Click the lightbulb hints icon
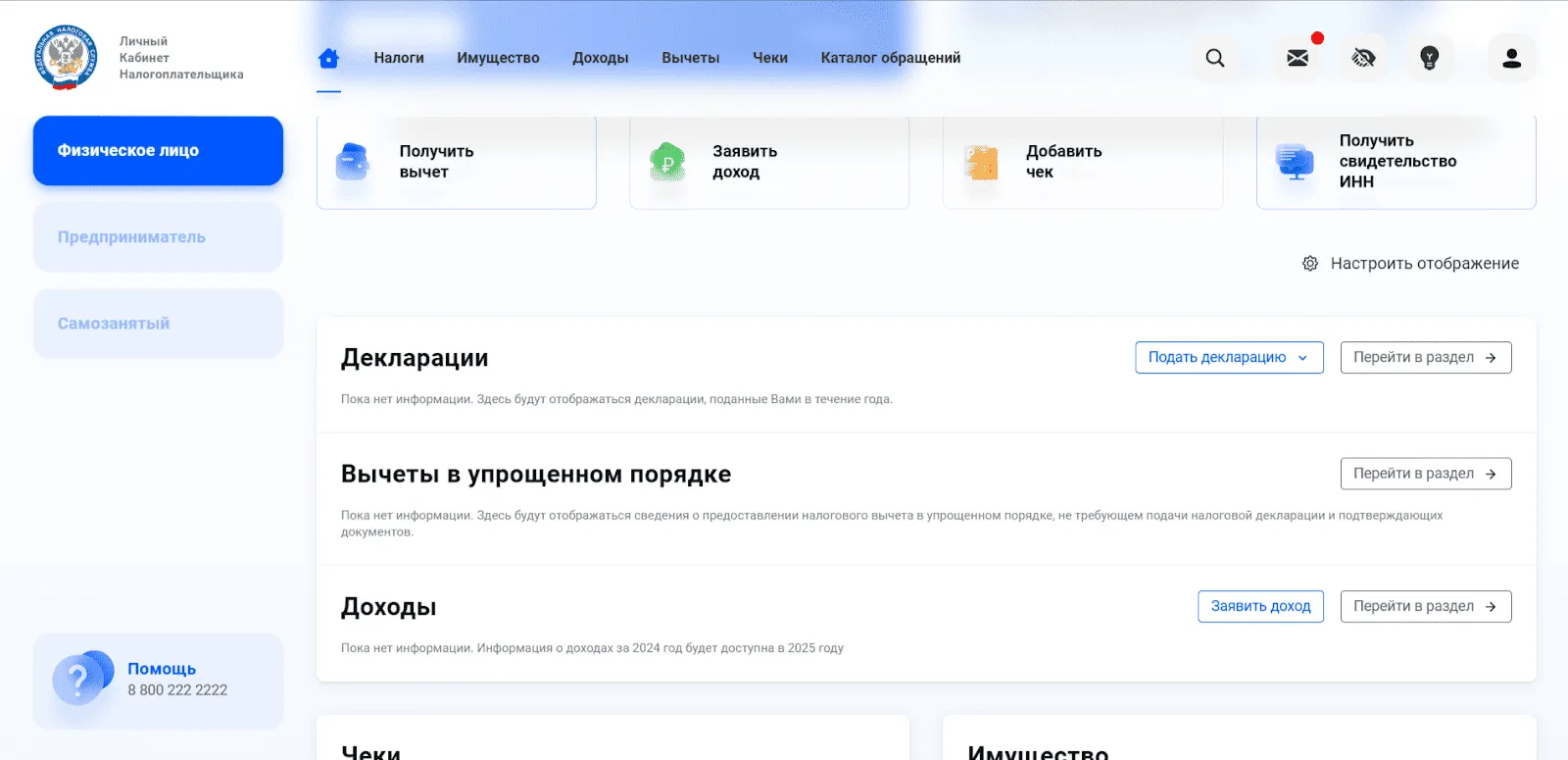 (1429, 58)
